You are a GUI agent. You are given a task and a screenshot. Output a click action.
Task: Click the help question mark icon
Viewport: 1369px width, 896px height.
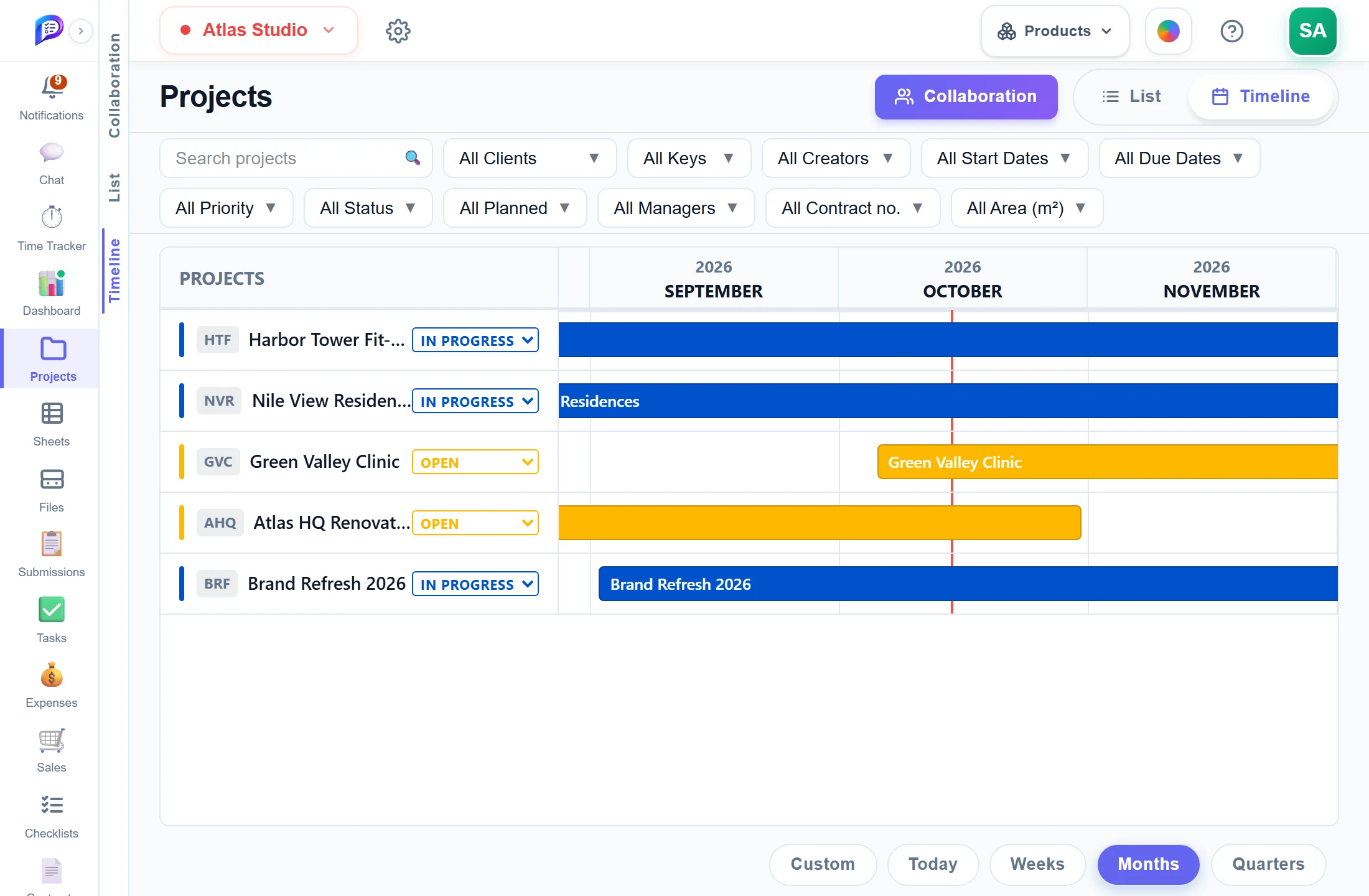tap(1232, 30)
